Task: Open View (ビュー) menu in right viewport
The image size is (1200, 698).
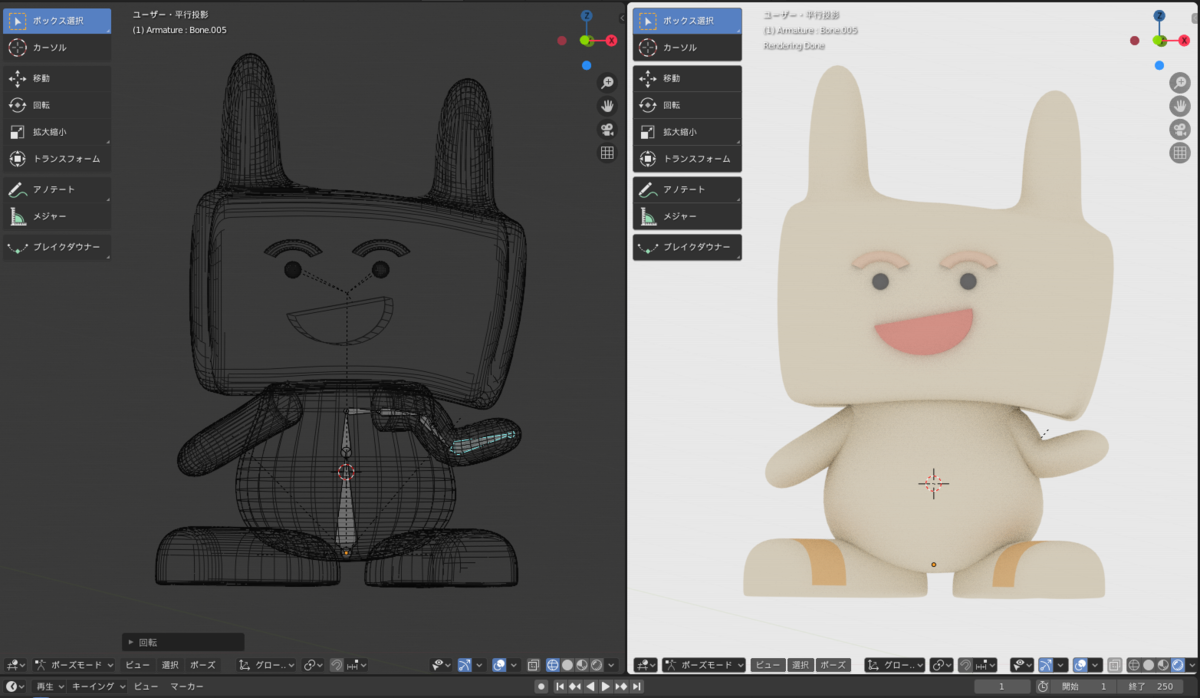Action: (x=768, y=665)
